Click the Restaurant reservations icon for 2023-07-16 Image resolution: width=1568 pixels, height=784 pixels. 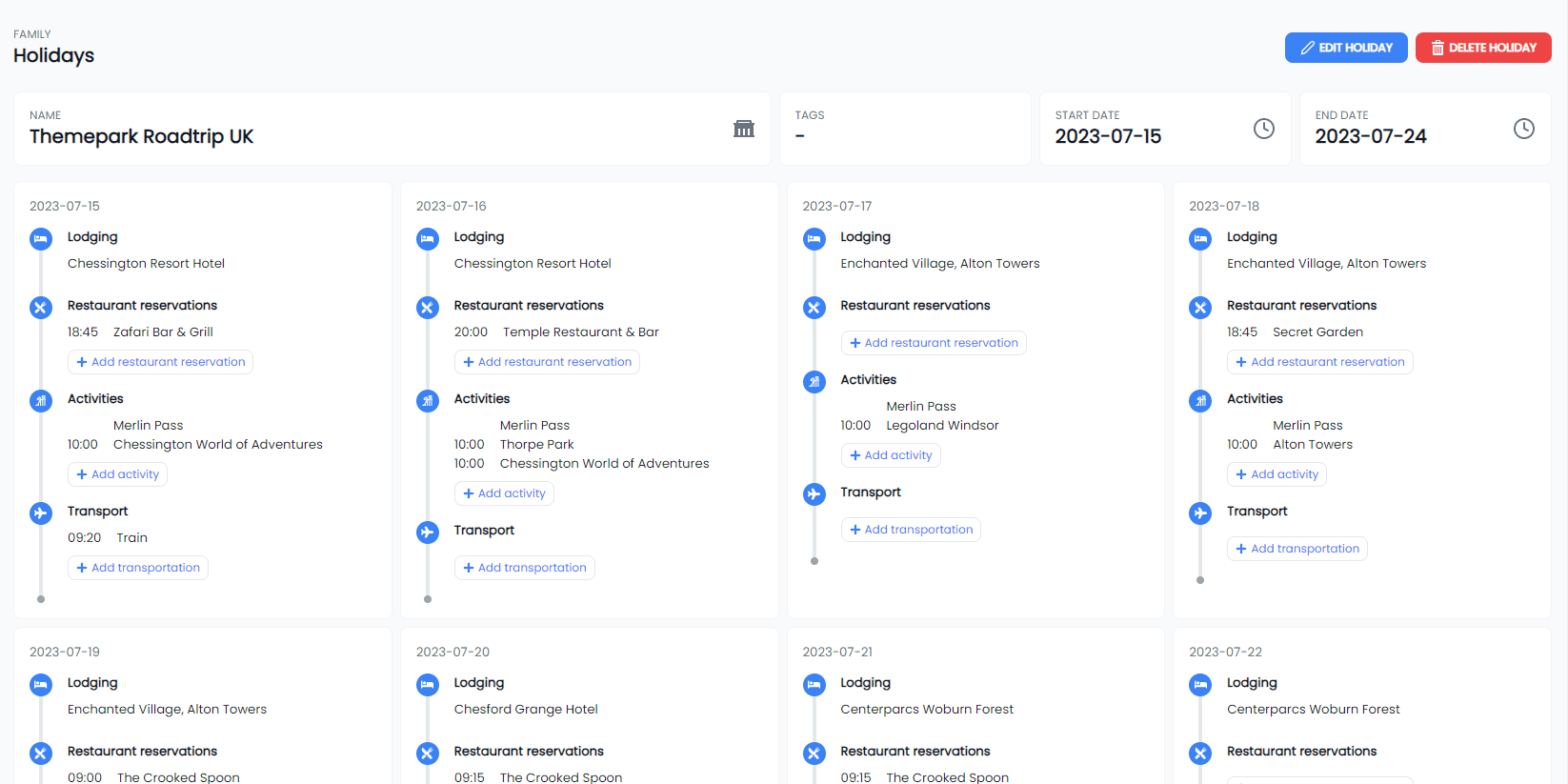coord(428,308)
